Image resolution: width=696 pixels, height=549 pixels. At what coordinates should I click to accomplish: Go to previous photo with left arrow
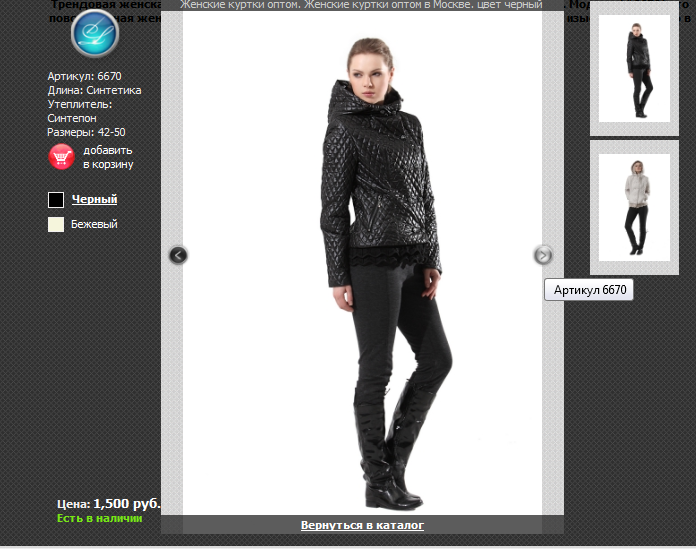(178, 255)
